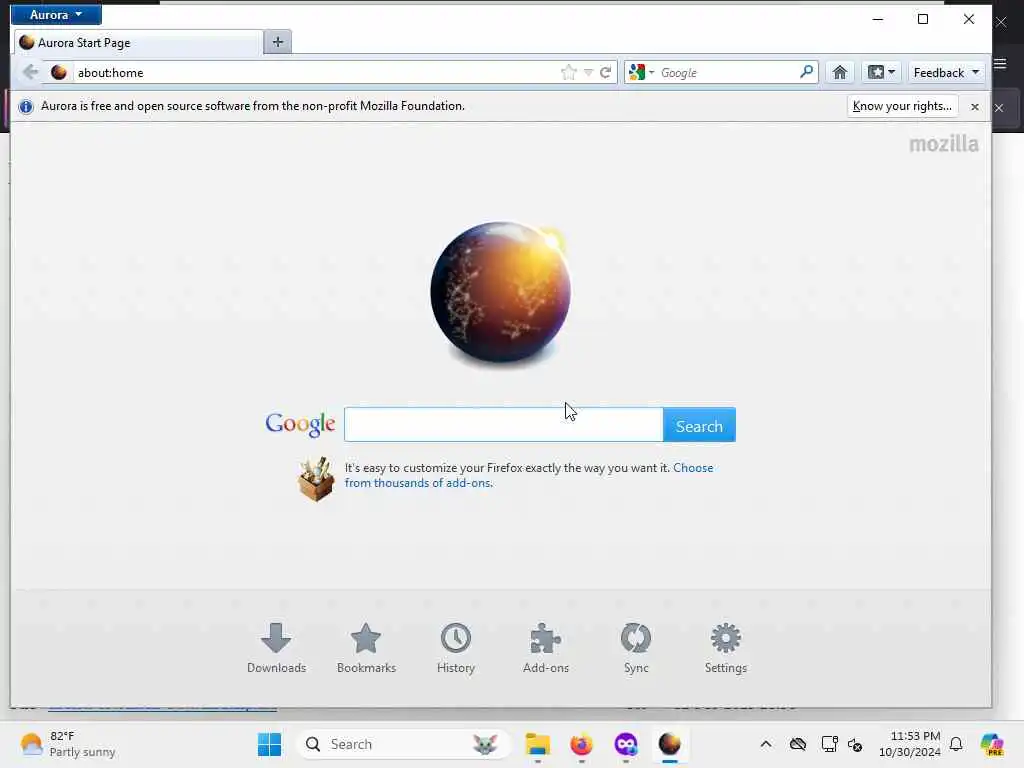Click the site identity icon in address bar
The image size is (1024, 768).
pos(59,72)
